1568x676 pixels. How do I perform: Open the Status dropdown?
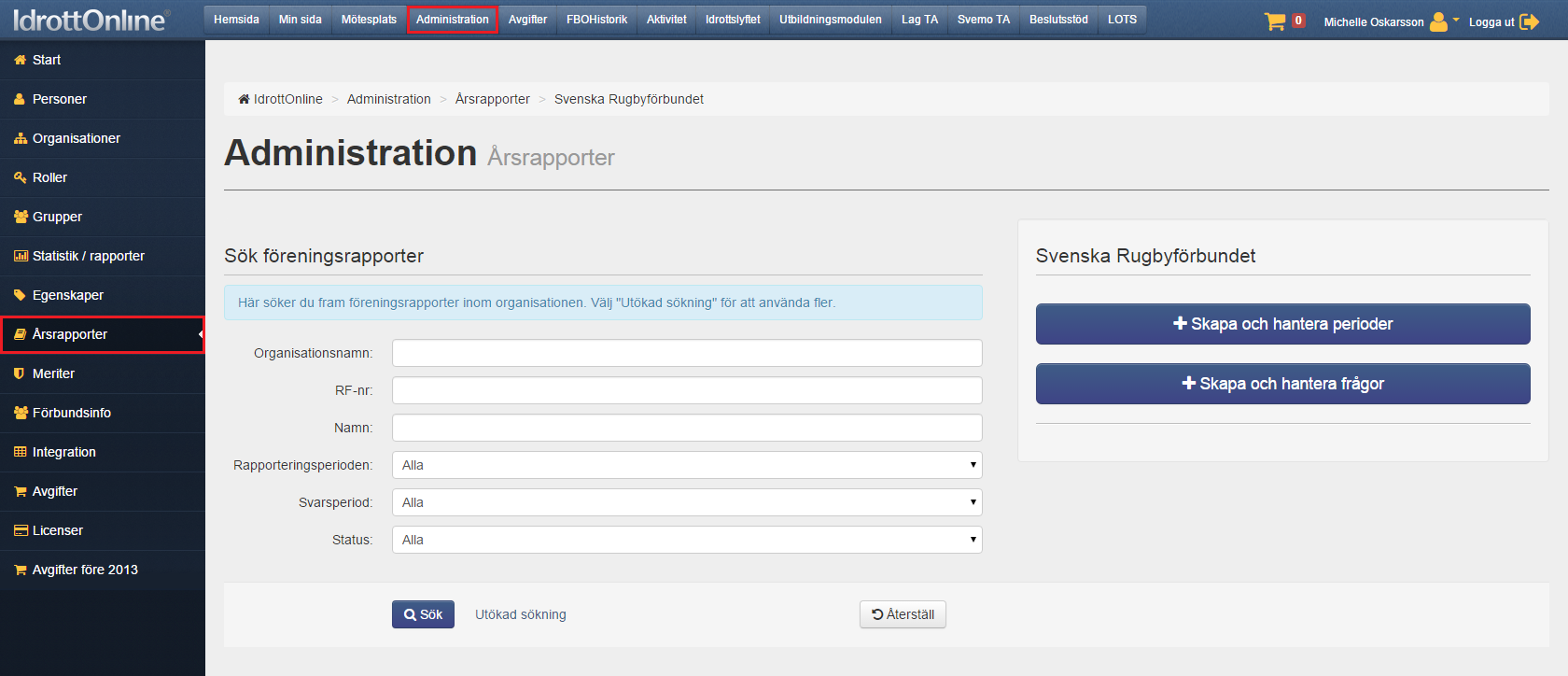[x=687, y=540]
